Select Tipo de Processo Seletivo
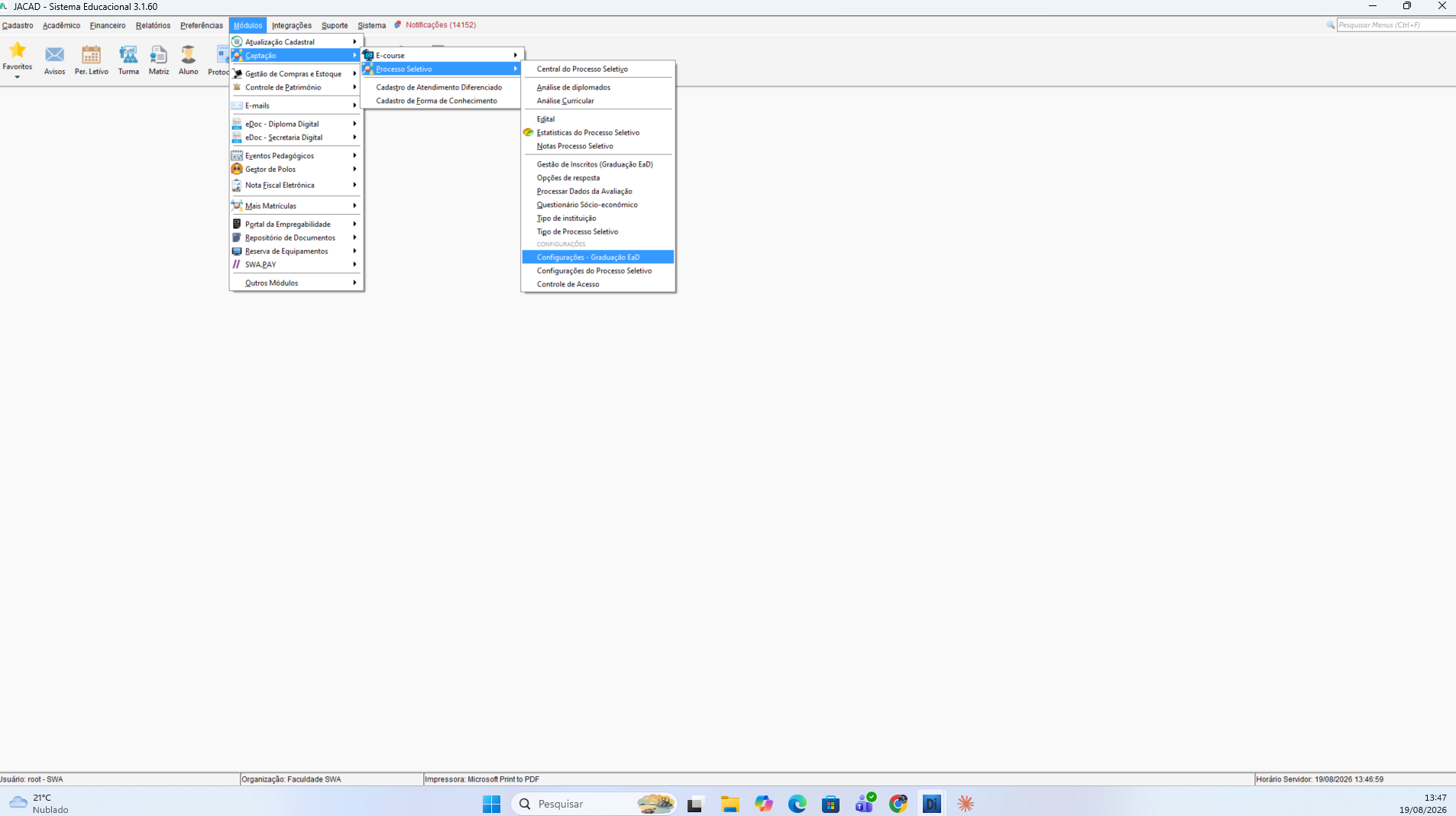This screenshot has height=816, width=1456. pyautogui.click(x=598, y=232)
